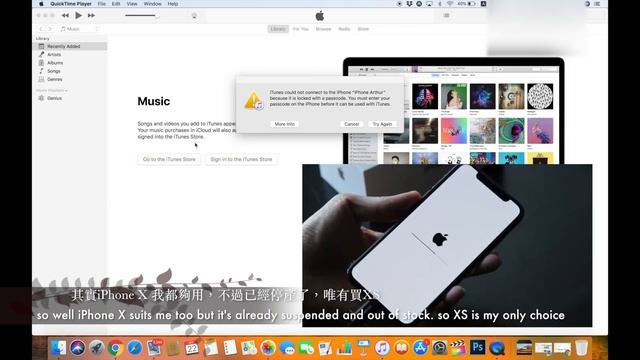Open the AirPlay output icon
Screen dimensions: 640x360
tap(194, 16)
